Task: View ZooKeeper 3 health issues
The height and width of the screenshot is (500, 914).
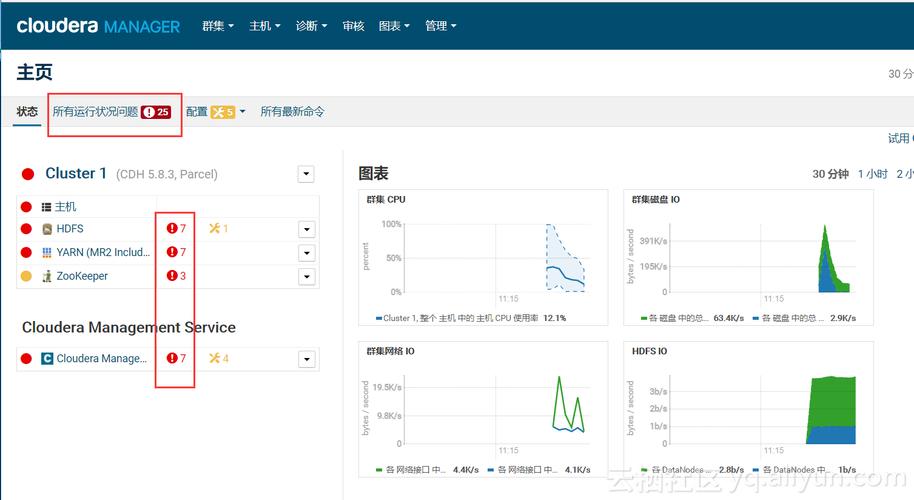Action: [176, 276]
